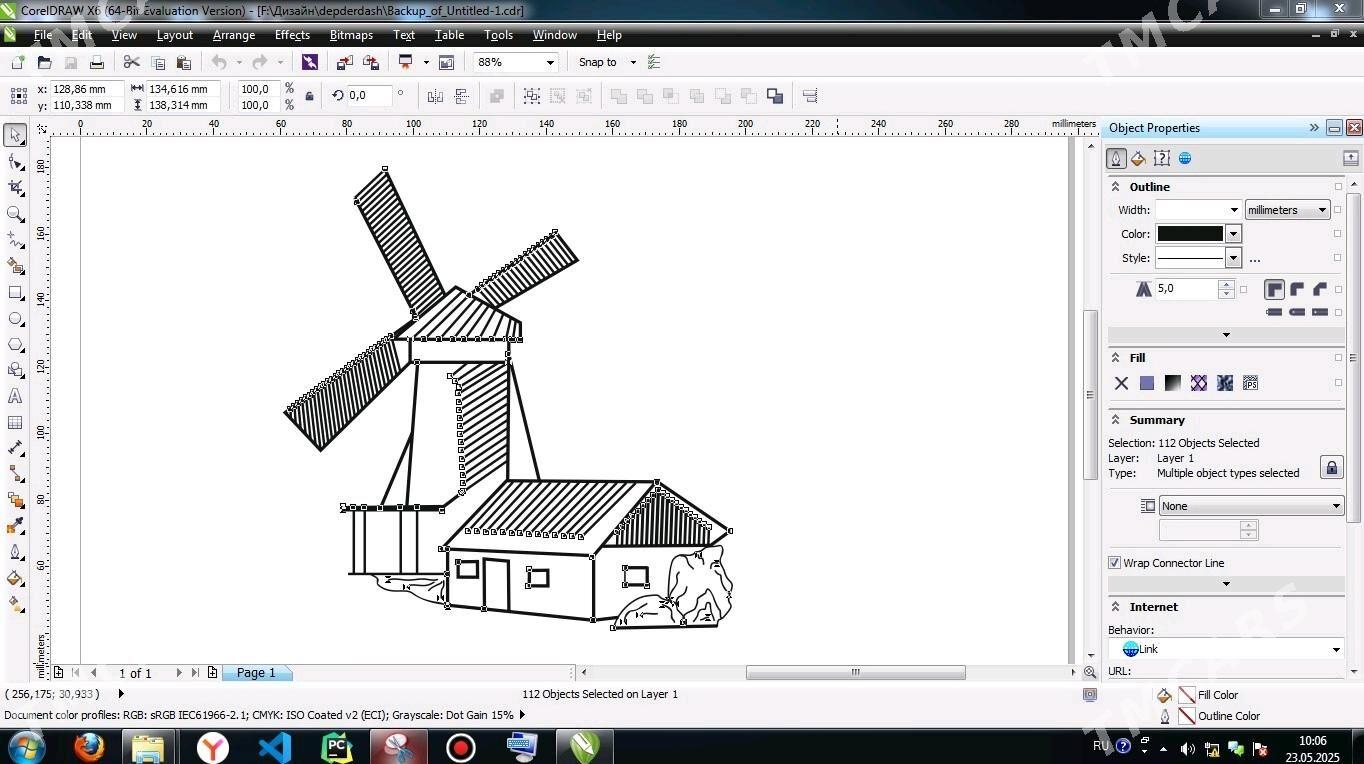Toggle the Wrap Connector Line checkbox
Screen dimensions: 1364x764
click(x=1114, y=563)
